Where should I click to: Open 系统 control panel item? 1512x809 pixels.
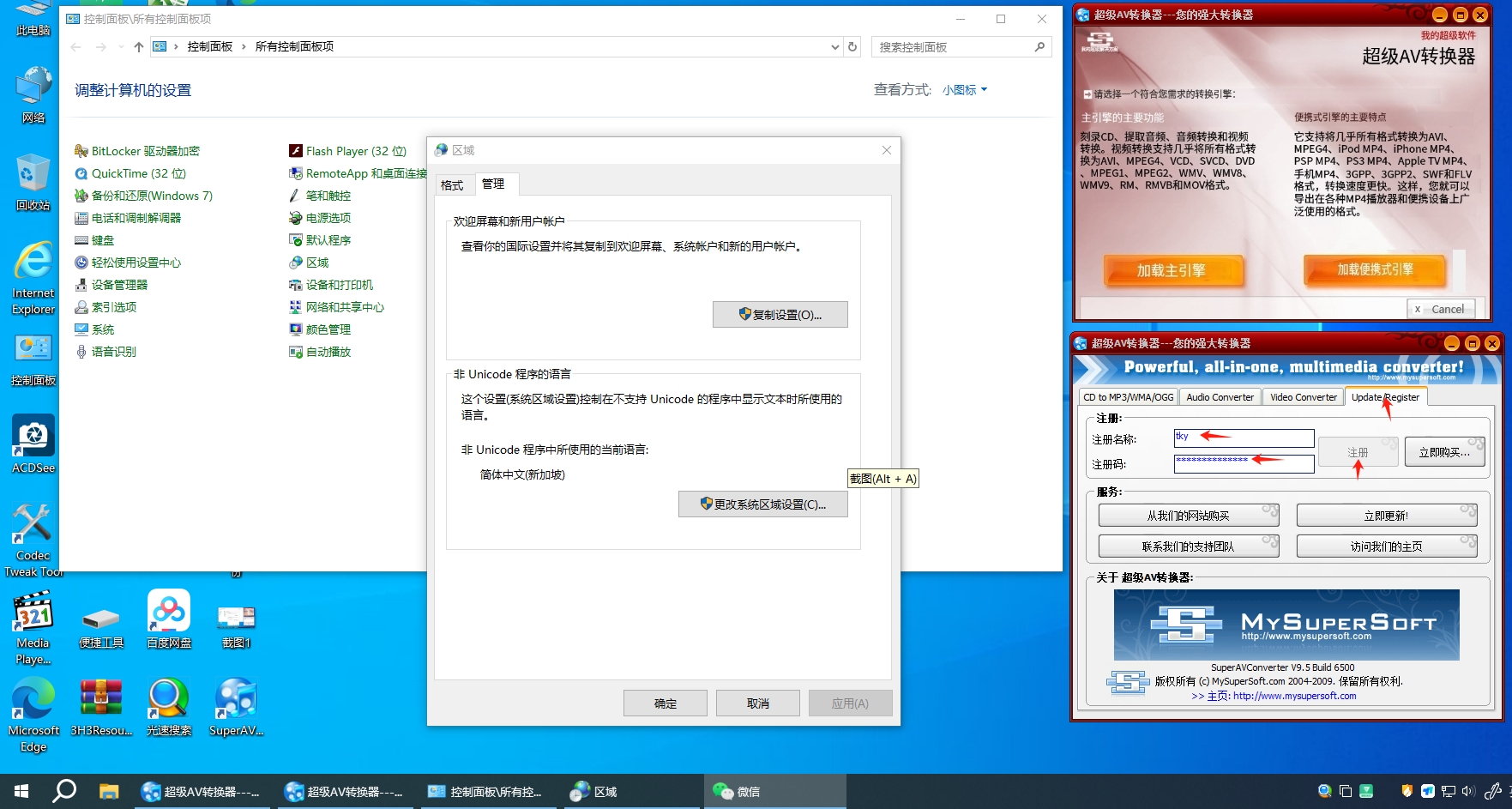tap(94, 329)
